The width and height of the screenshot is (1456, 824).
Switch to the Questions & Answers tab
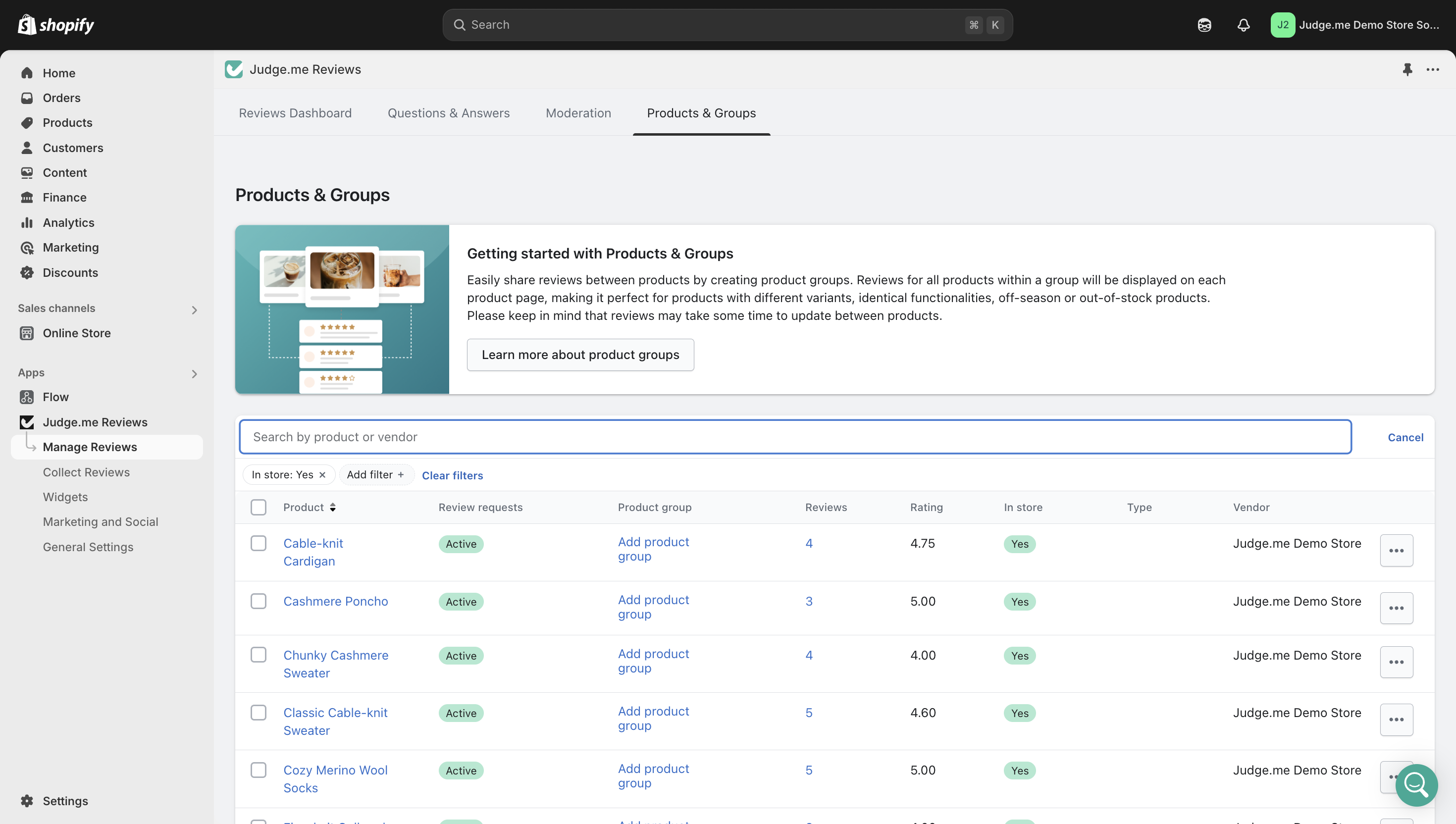pyautogui.click(x=448, y=112)
